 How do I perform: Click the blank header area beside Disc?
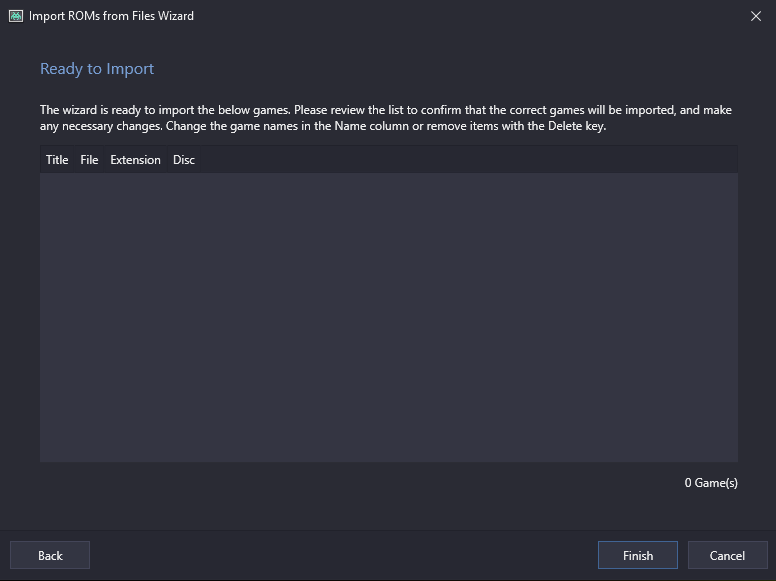(x=469, y=160)
